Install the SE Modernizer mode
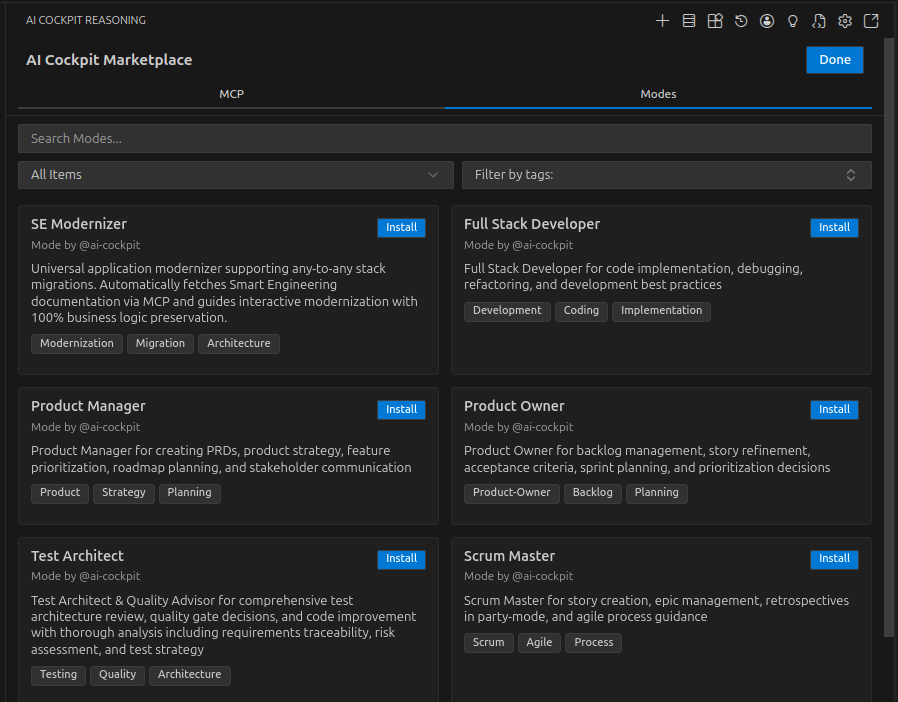Image resolution: width=898 pixels, height=702 pixels. (401, 227)
